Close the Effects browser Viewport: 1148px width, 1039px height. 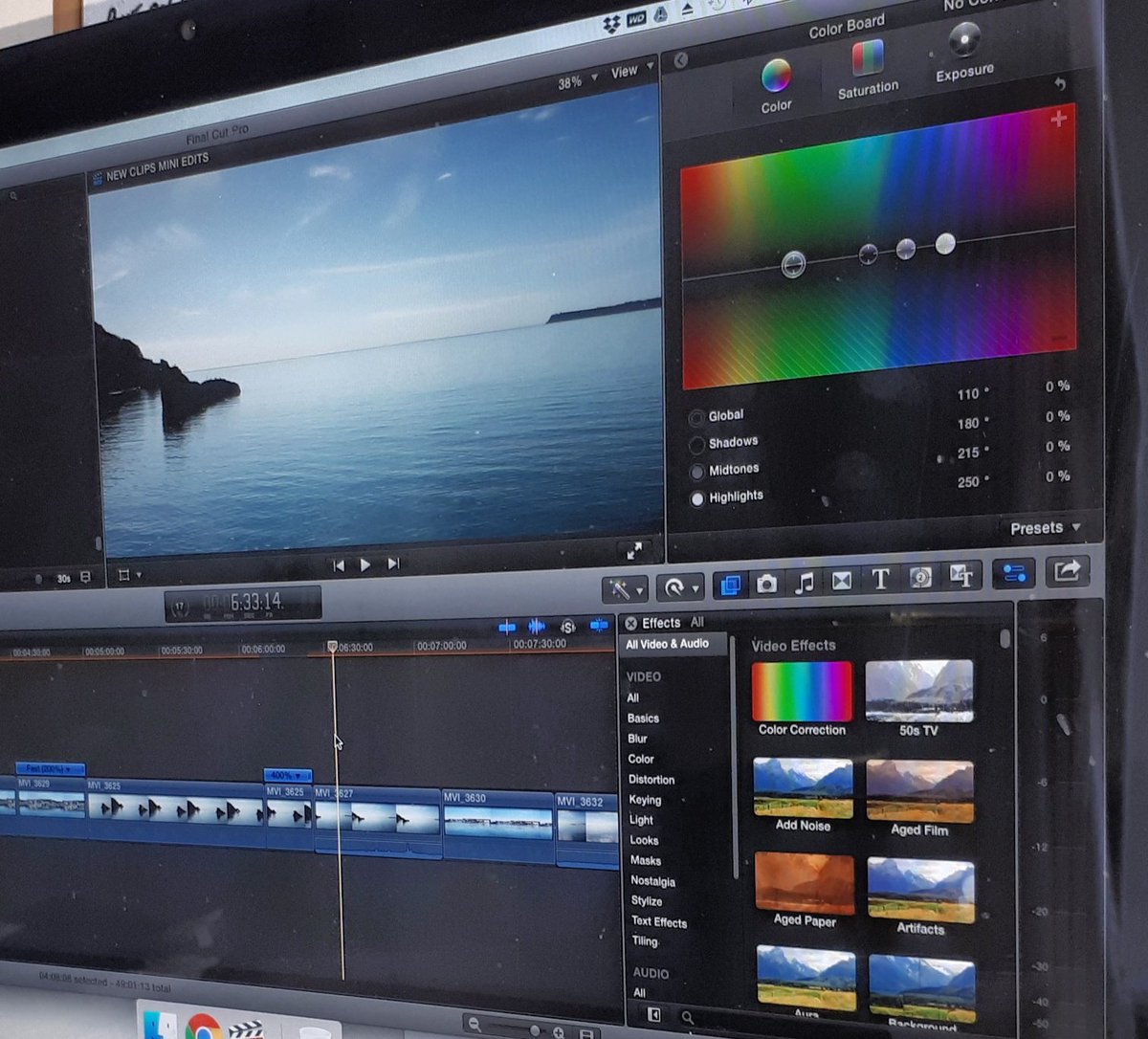[x=630, y=623]
